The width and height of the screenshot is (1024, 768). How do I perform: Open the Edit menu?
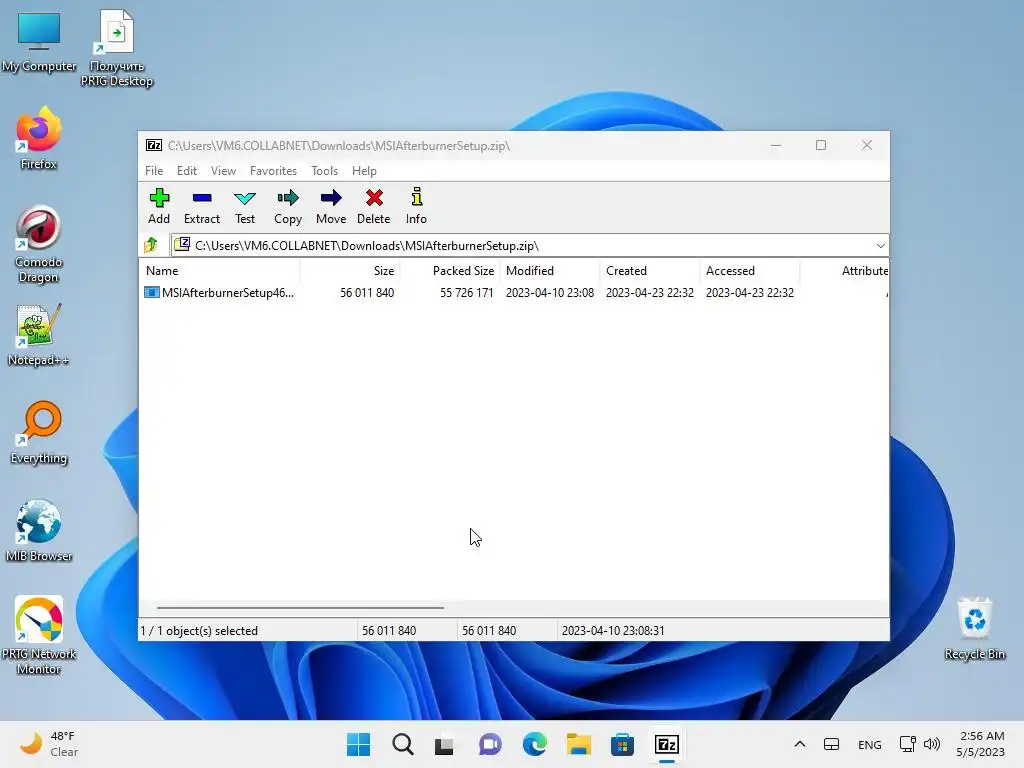[x=187, y=170]
